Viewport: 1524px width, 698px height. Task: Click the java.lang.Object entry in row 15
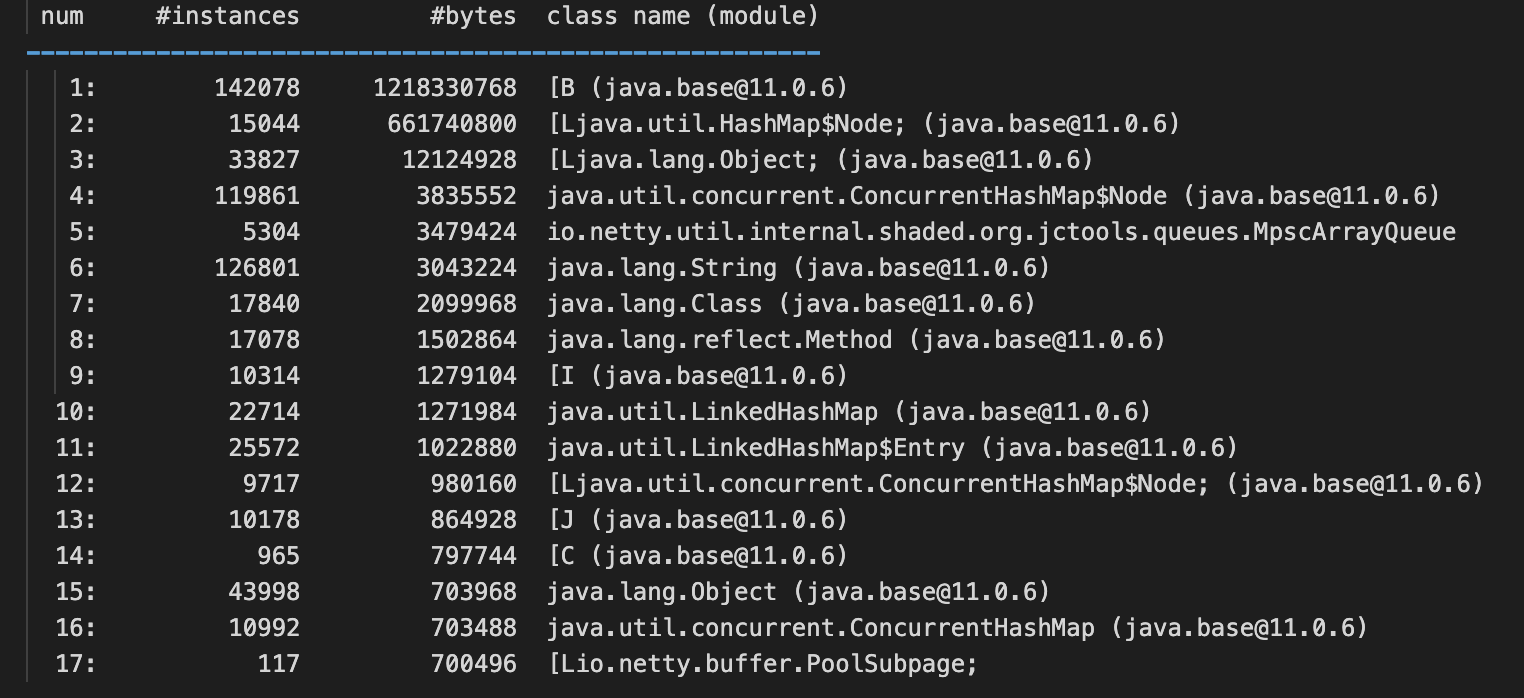798,592
